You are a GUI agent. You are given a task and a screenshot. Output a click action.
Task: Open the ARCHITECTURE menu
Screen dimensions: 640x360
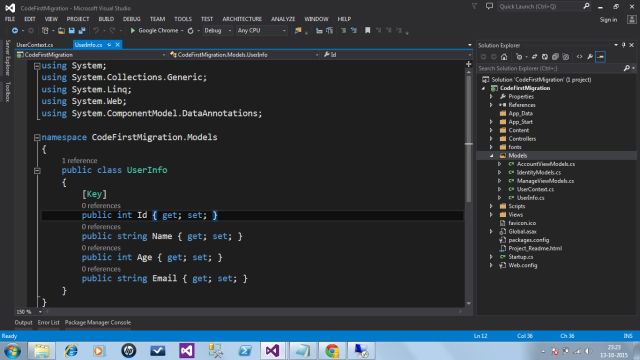tap(242, 19)
